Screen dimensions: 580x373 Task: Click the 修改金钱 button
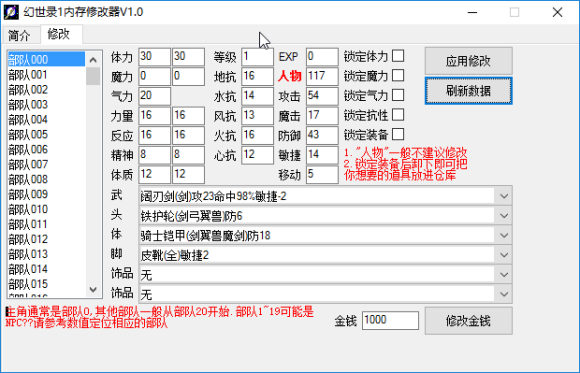468,321
